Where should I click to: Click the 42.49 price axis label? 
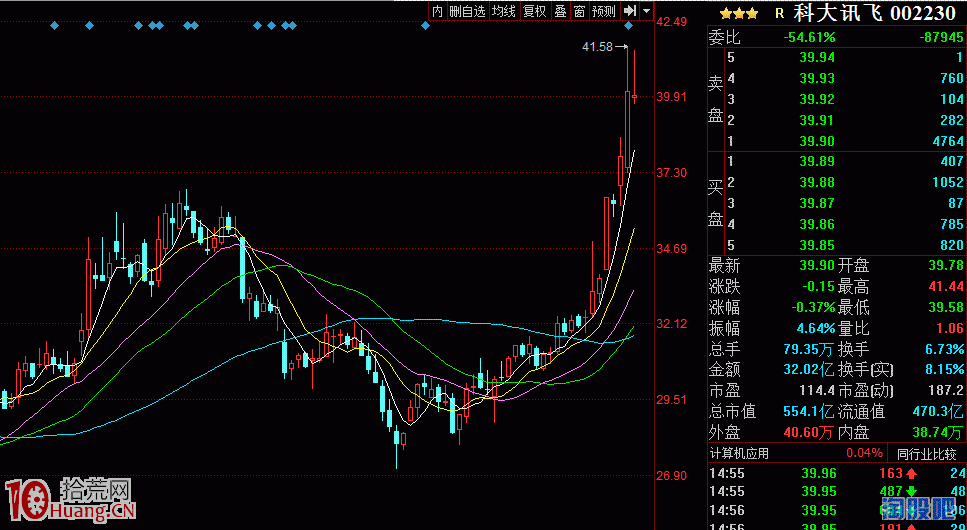672,22
